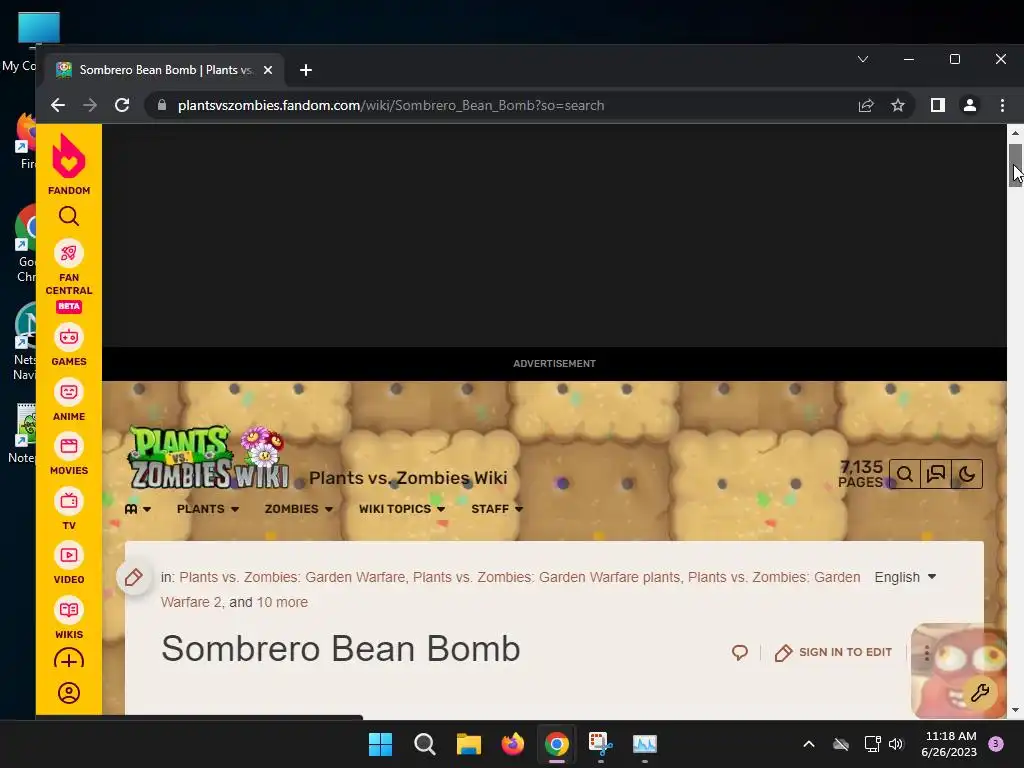Open the more actions vertical dots near title
Screen dimensions: 1024x768
[x=926, y=652]
